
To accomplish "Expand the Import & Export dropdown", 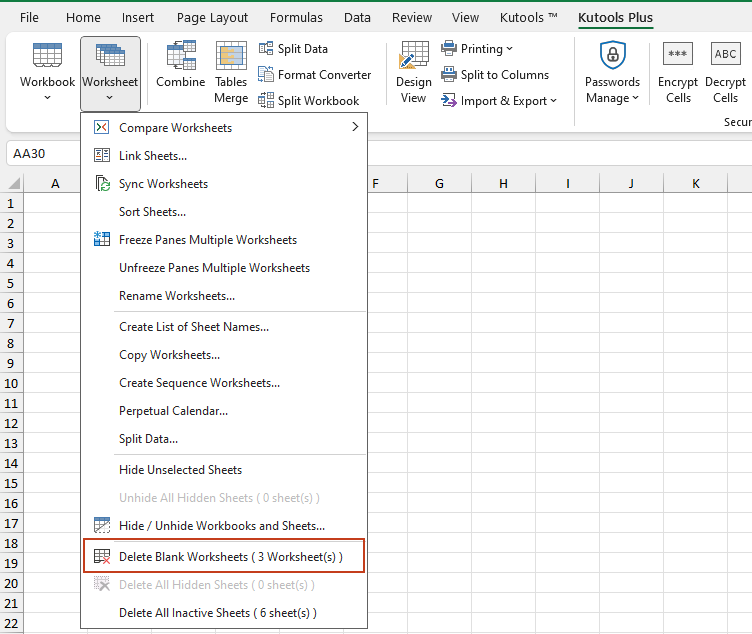I will click(499, 101).
